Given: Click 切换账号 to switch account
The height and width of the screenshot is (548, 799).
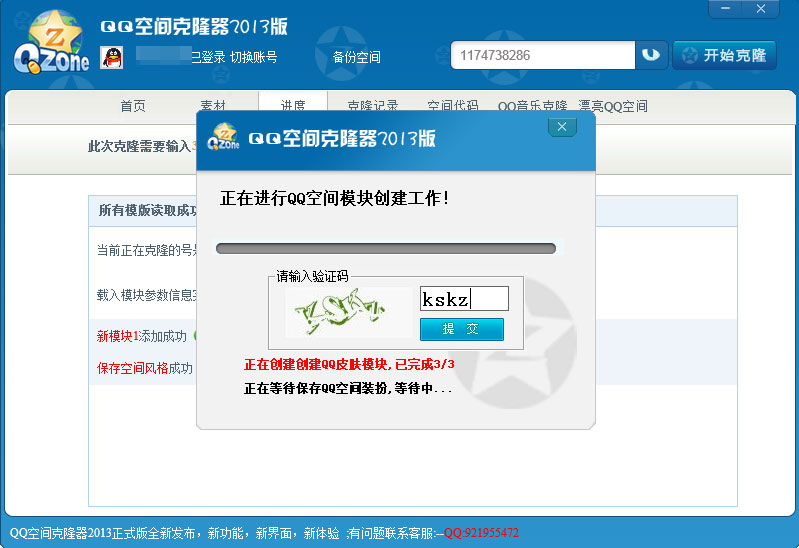Looking at the screenshot, I should [x=254, y=57].
